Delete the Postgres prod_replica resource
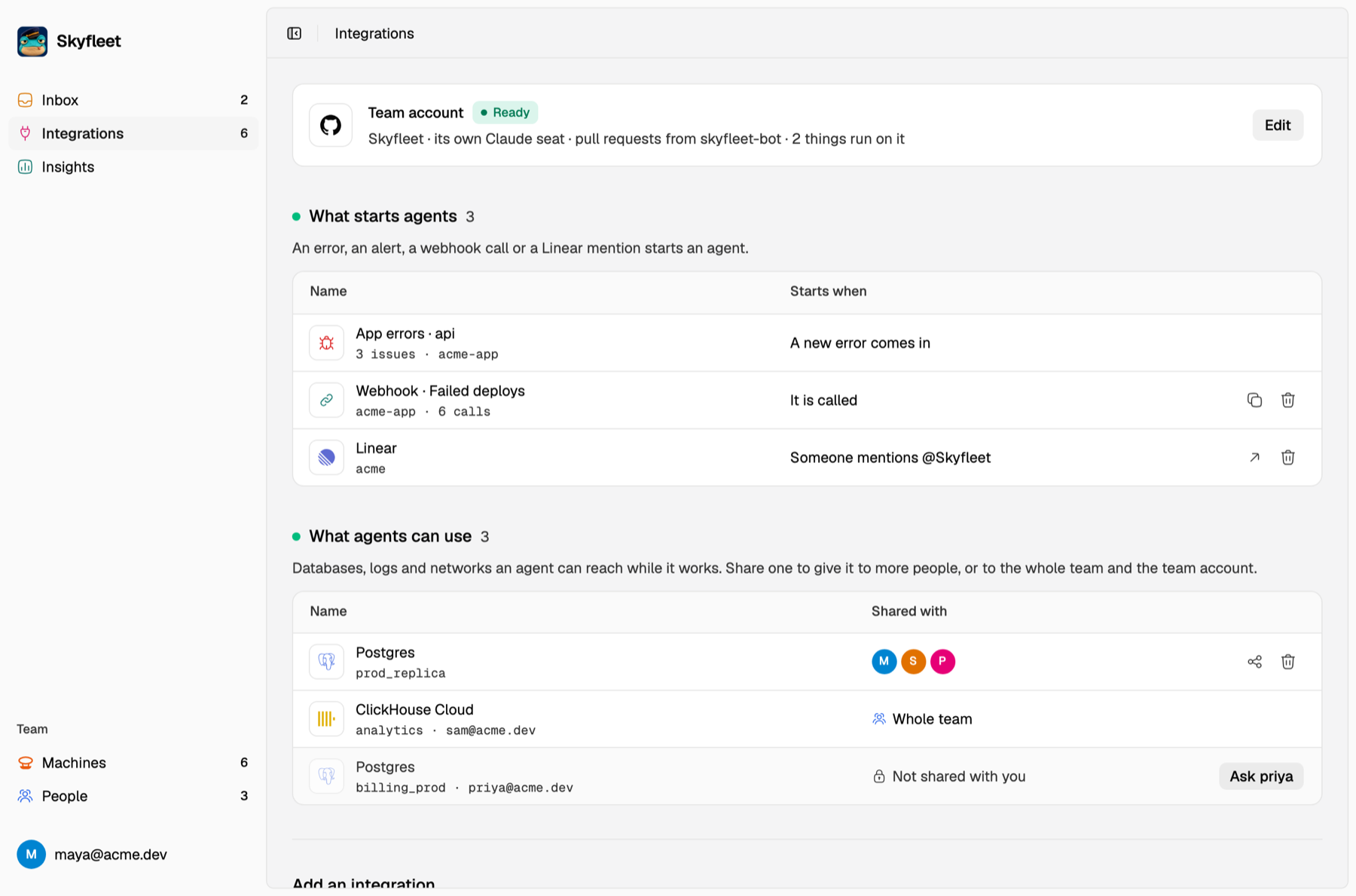 pyautogui.click(x=1288, y=661)
